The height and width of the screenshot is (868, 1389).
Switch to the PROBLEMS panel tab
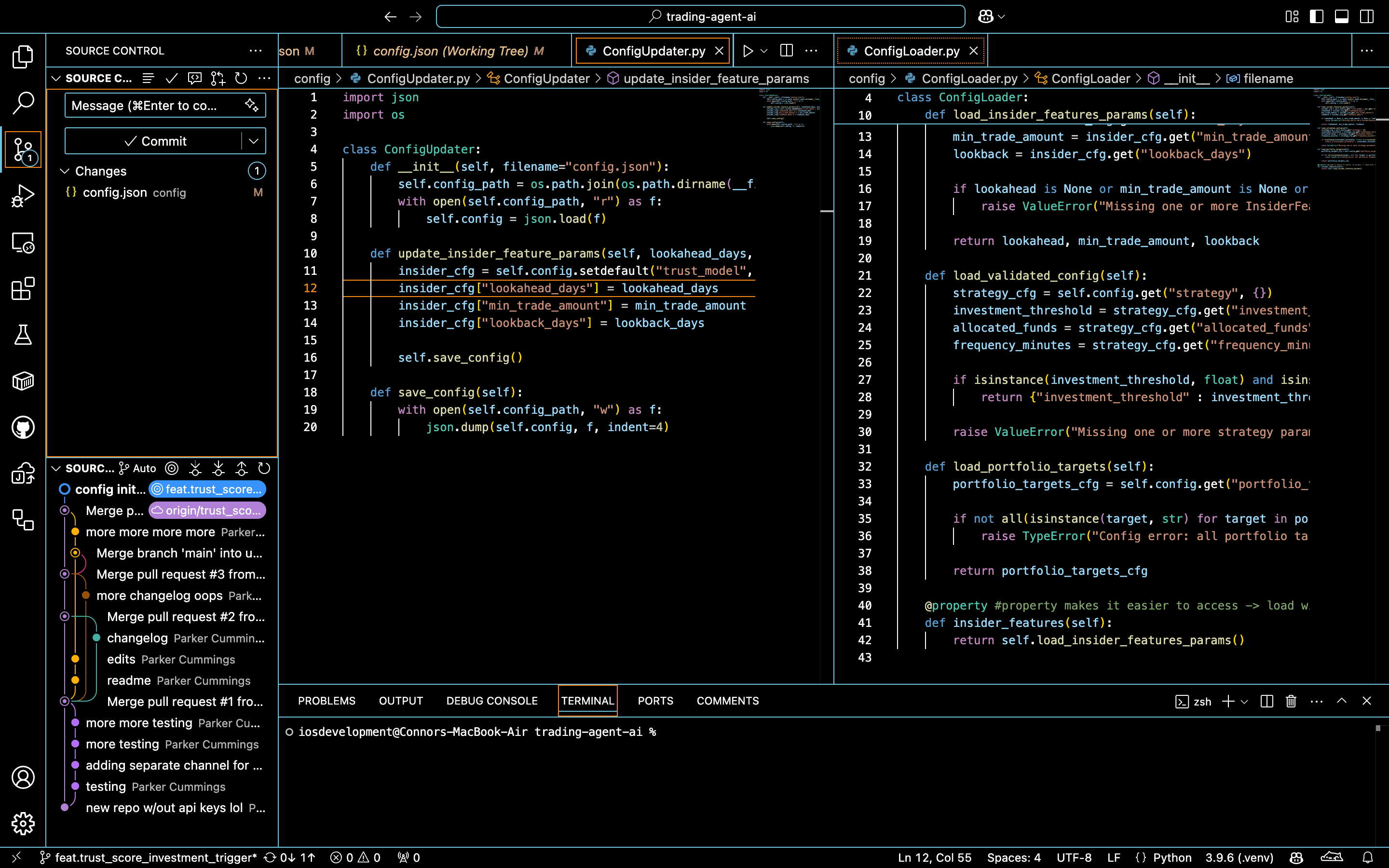click(x=326, y=701)
